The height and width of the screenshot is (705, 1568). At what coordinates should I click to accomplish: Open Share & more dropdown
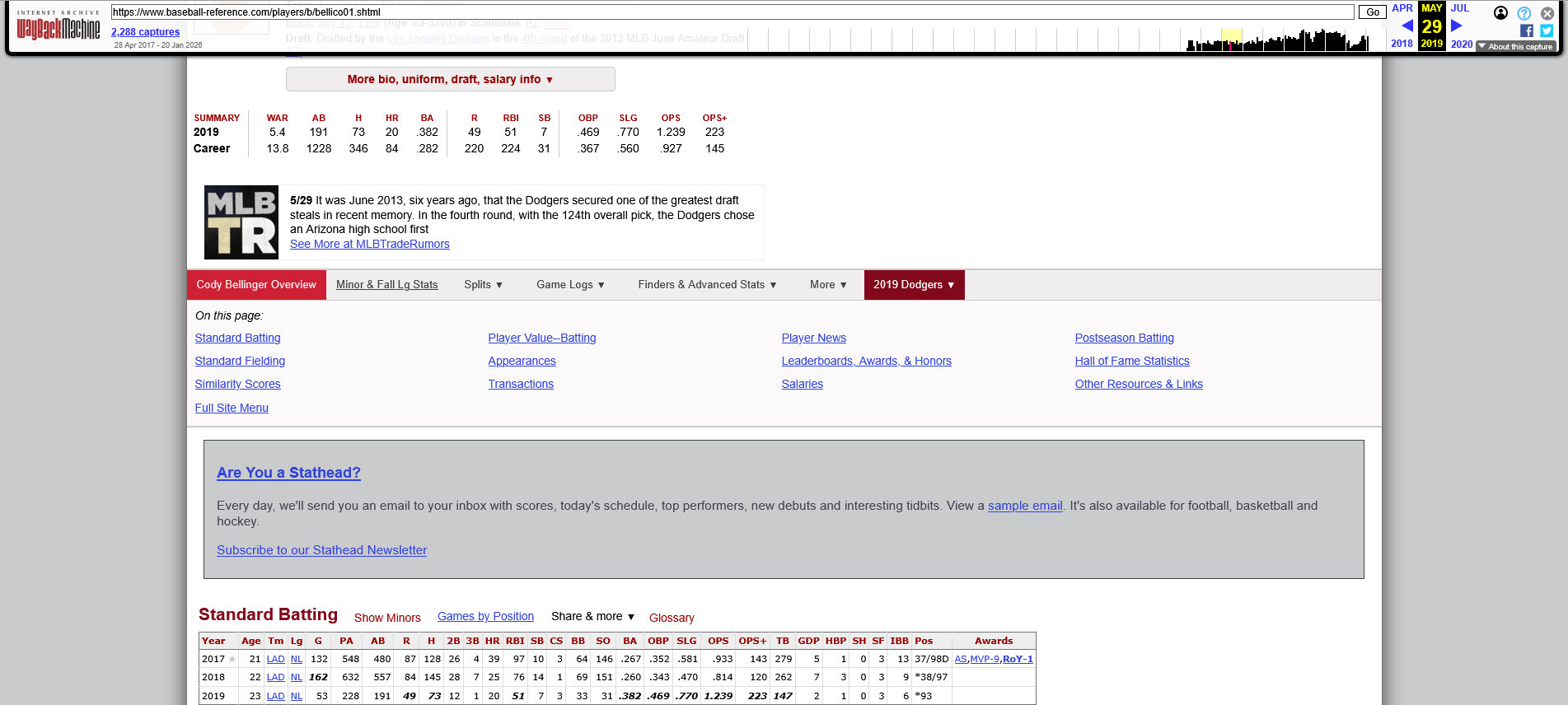pyautogui.click(x=592, y=616)
